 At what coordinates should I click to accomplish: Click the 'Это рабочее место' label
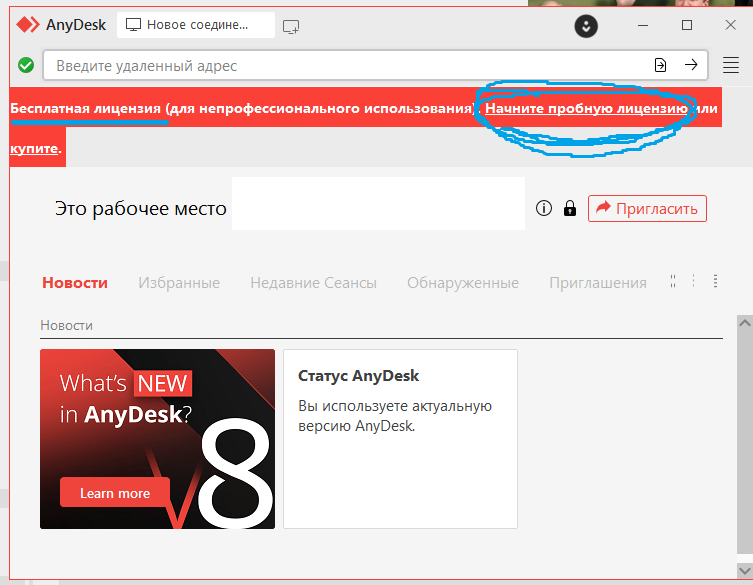(141, 208)
